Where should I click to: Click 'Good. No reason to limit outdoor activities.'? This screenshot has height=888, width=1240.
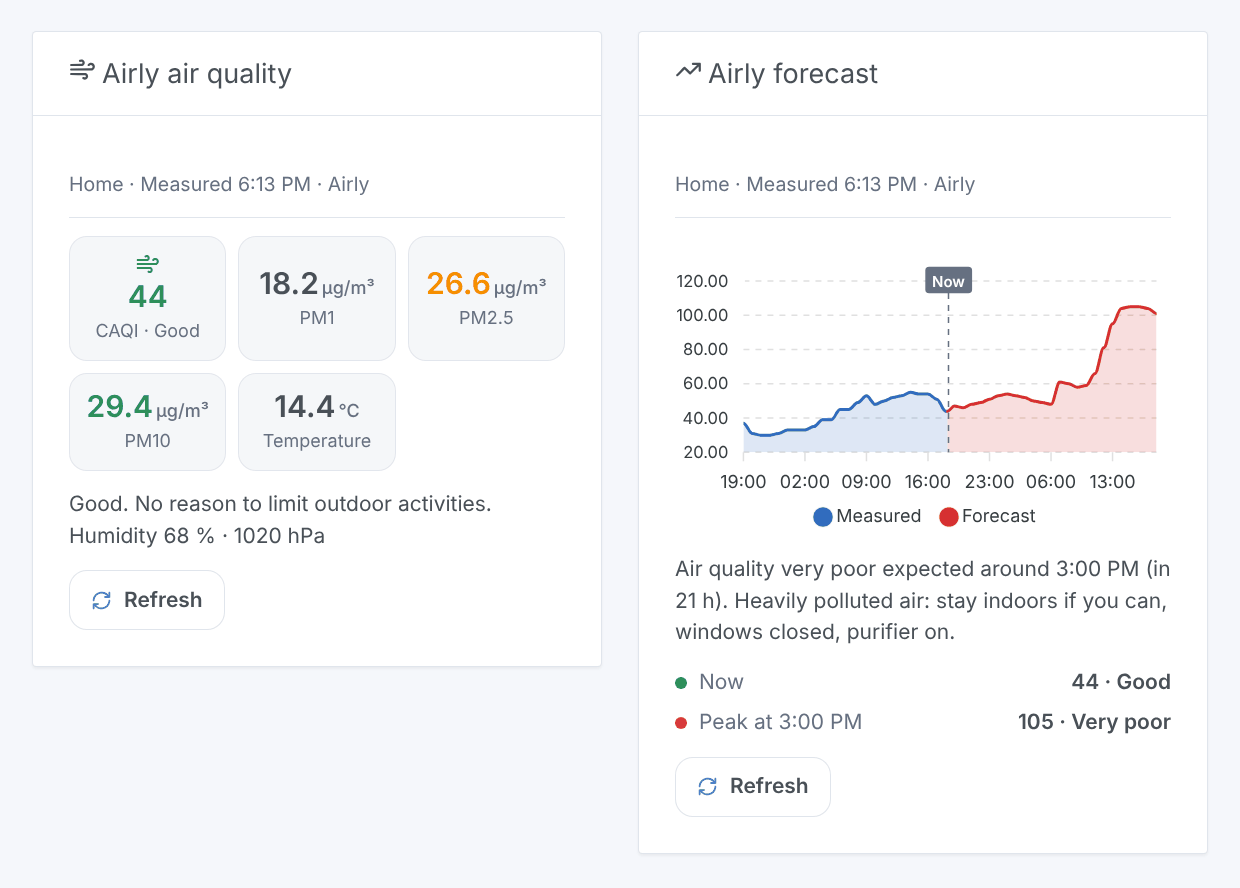click(x=280, y=503)
